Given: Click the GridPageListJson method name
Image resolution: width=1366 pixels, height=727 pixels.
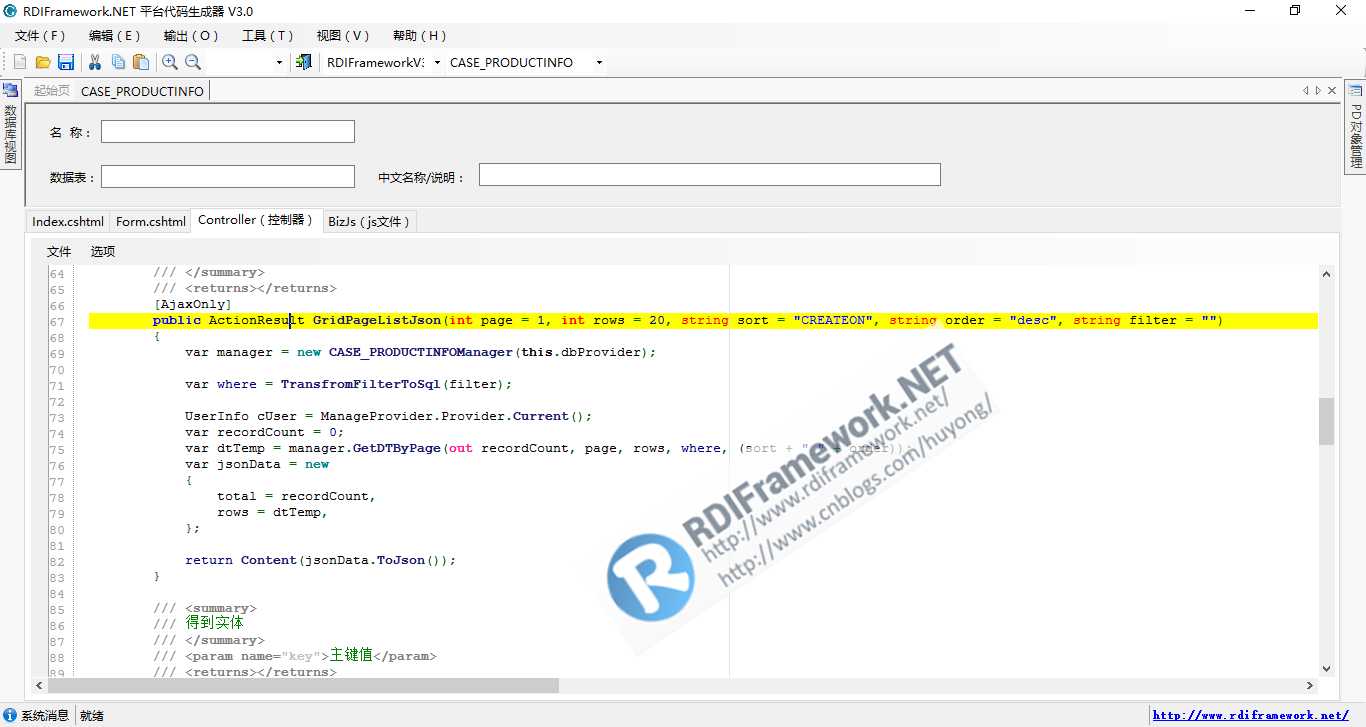Looking at the screenshot, I should pos(377,320).
